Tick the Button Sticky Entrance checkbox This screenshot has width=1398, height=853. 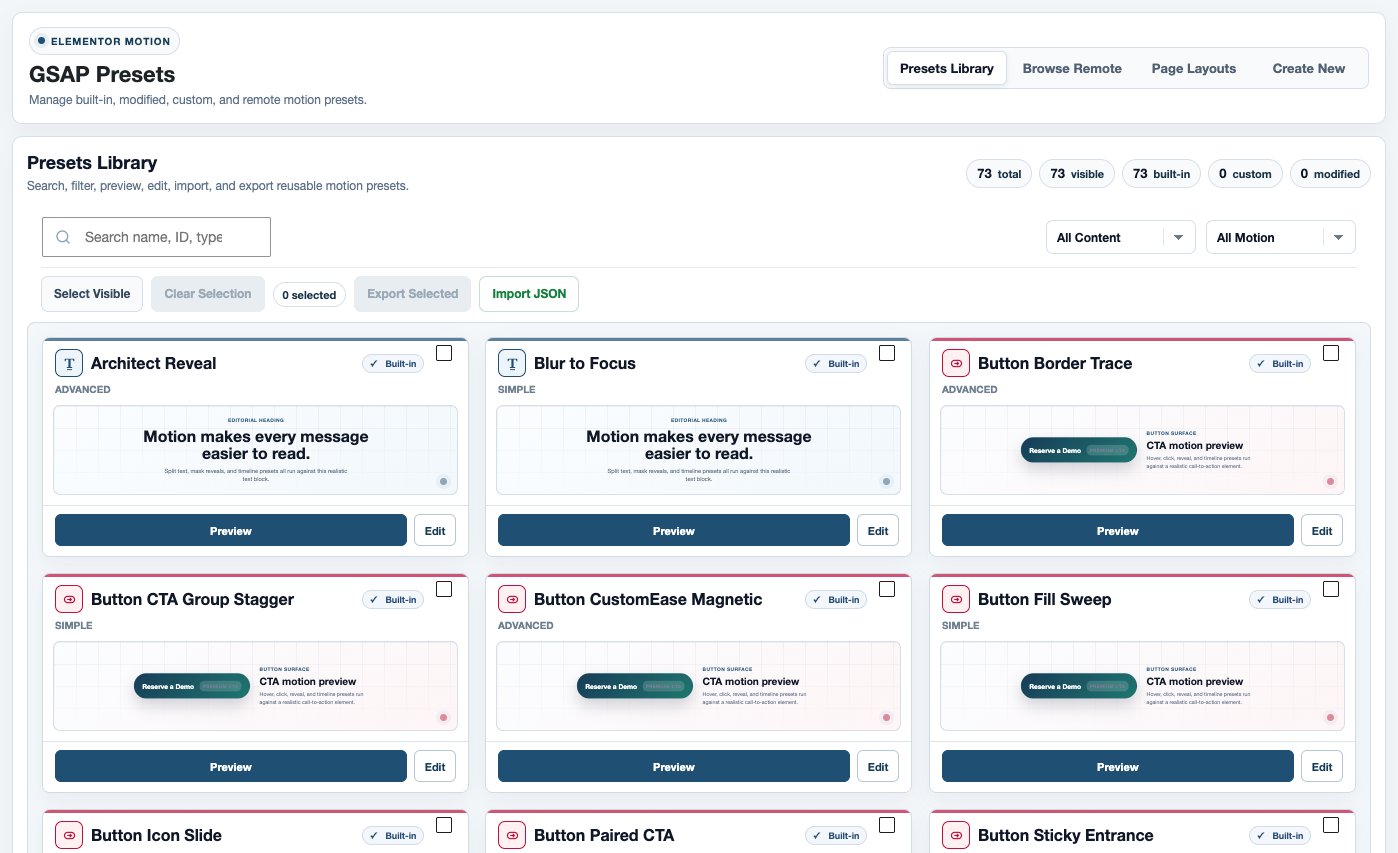[x=1331, y=825]
